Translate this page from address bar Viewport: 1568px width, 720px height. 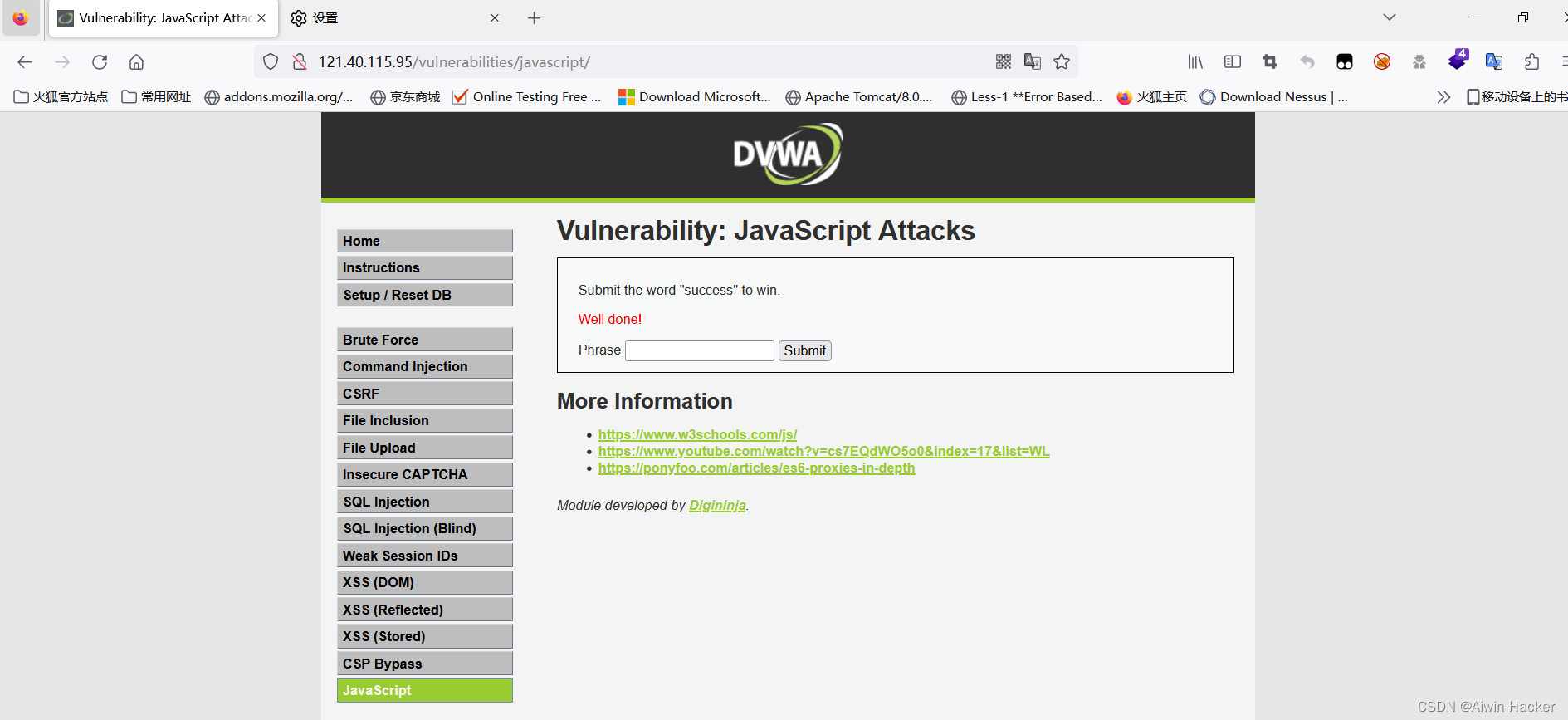tap(1033, 61)
